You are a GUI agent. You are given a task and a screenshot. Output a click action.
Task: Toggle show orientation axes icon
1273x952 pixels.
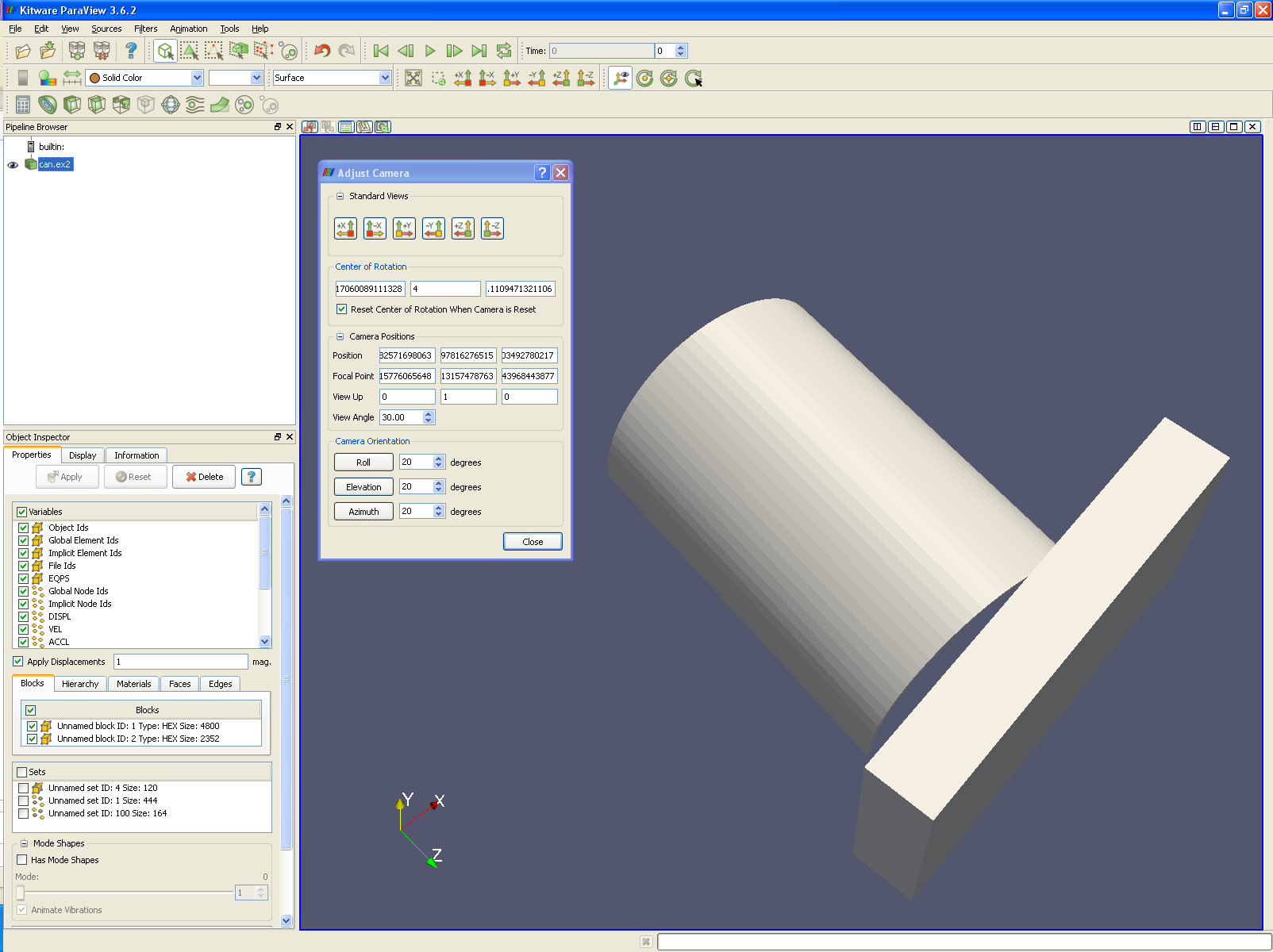[621, 78]
